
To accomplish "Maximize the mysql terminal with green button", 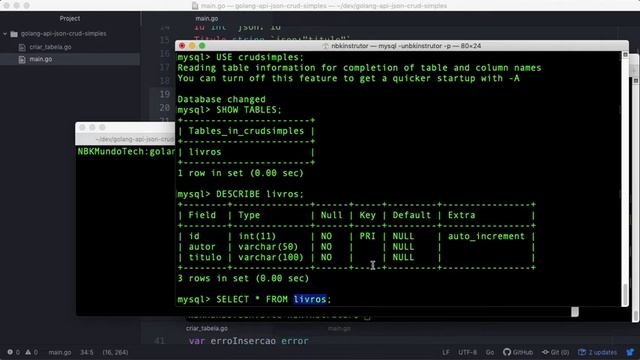I will [x=202, y=46].
